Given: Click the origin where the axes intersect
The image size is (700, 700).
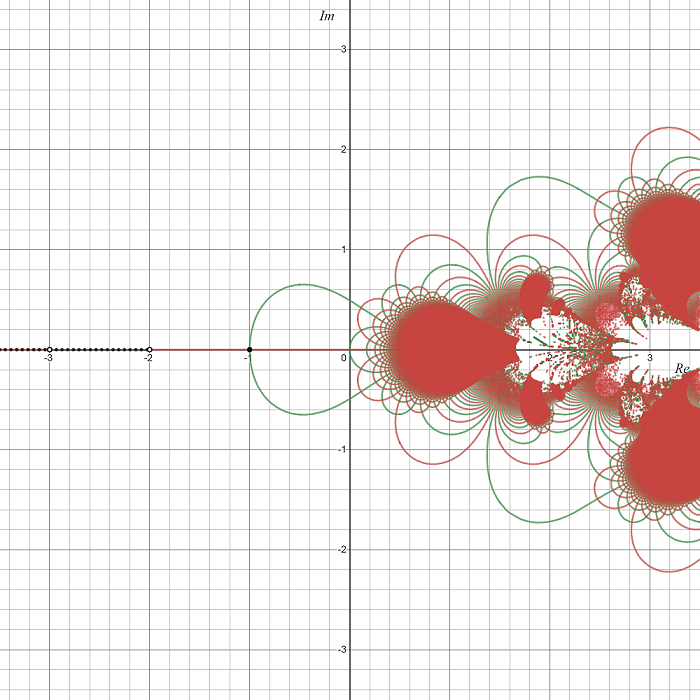Looking at the screenshot, I should click(349, 350).
